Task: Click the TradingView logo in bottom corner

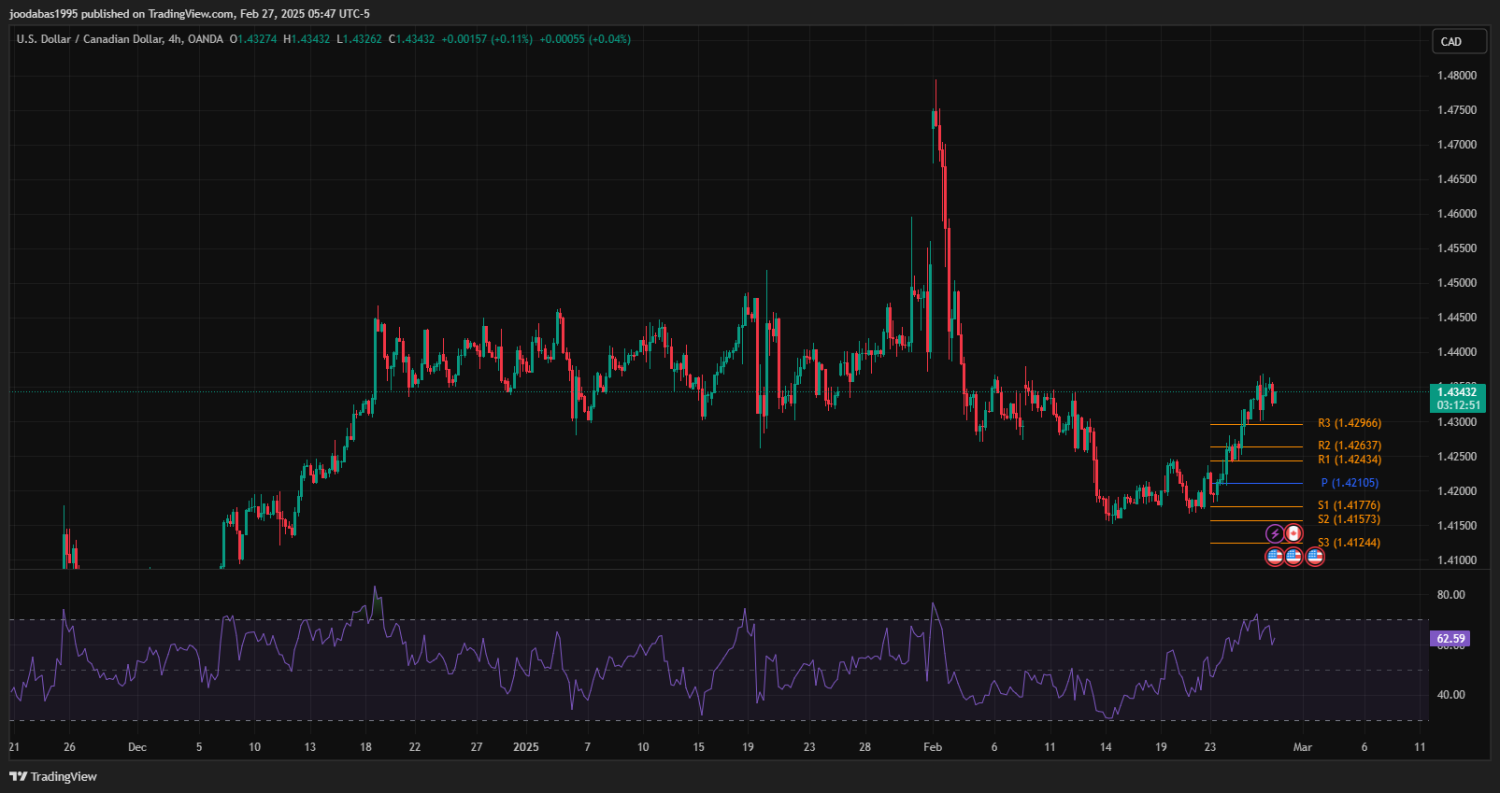Action: [53, 777]
